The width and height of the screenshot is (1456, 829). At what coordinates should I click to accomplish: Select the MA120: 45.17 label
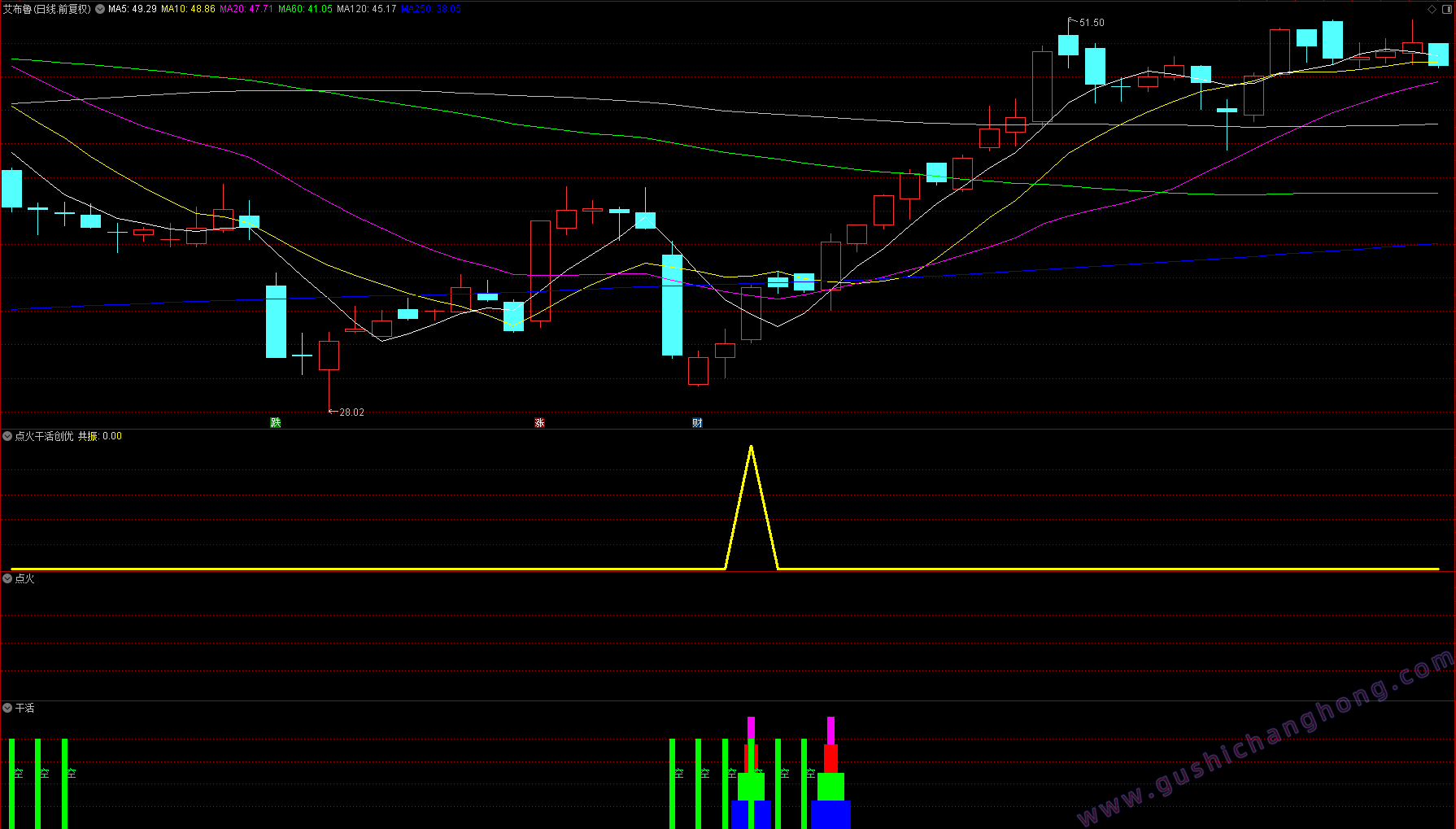click(x=367, y=9)
